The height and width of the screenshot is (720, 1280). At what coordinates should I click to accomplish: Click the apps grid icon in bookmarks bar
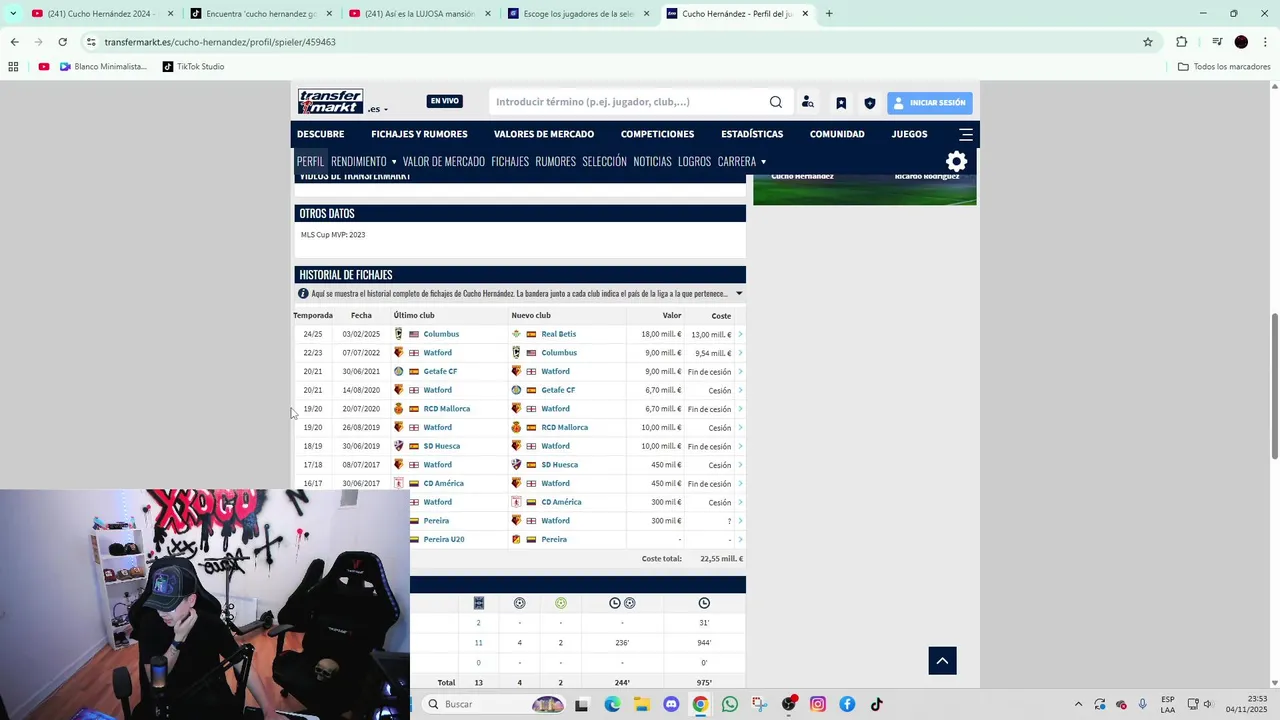(x=13, y=67)
